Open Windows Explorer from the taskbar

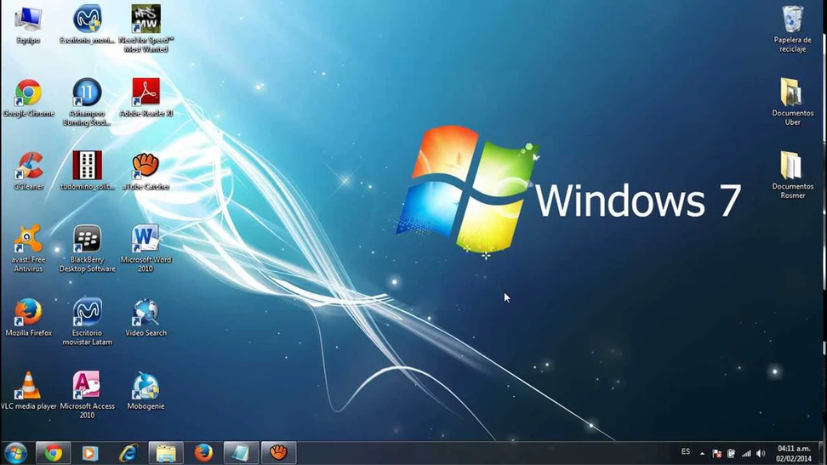tap(166, 453)
